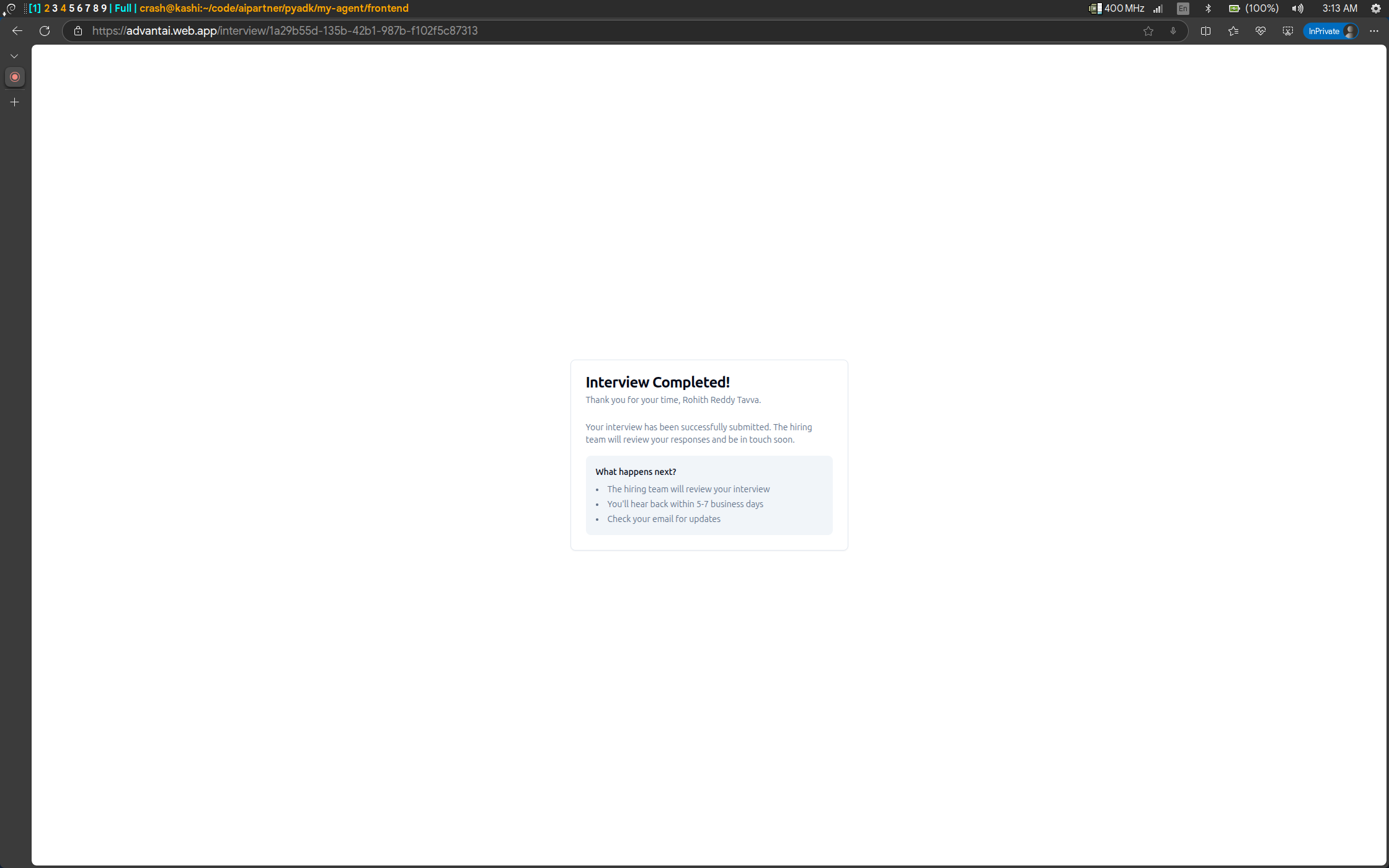Switch to workspace 2 in the top bar
The image size is (1389, 868).
(x=47, y=8)
